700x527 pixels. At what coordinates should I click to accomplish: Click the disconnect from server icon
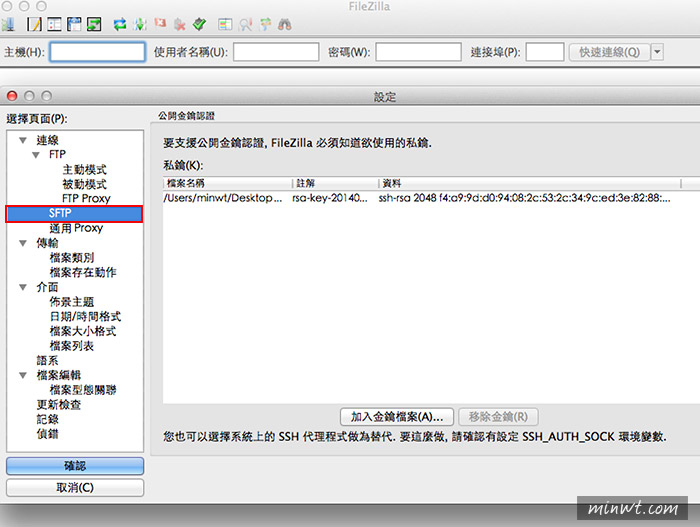click(x=179, y=24)
